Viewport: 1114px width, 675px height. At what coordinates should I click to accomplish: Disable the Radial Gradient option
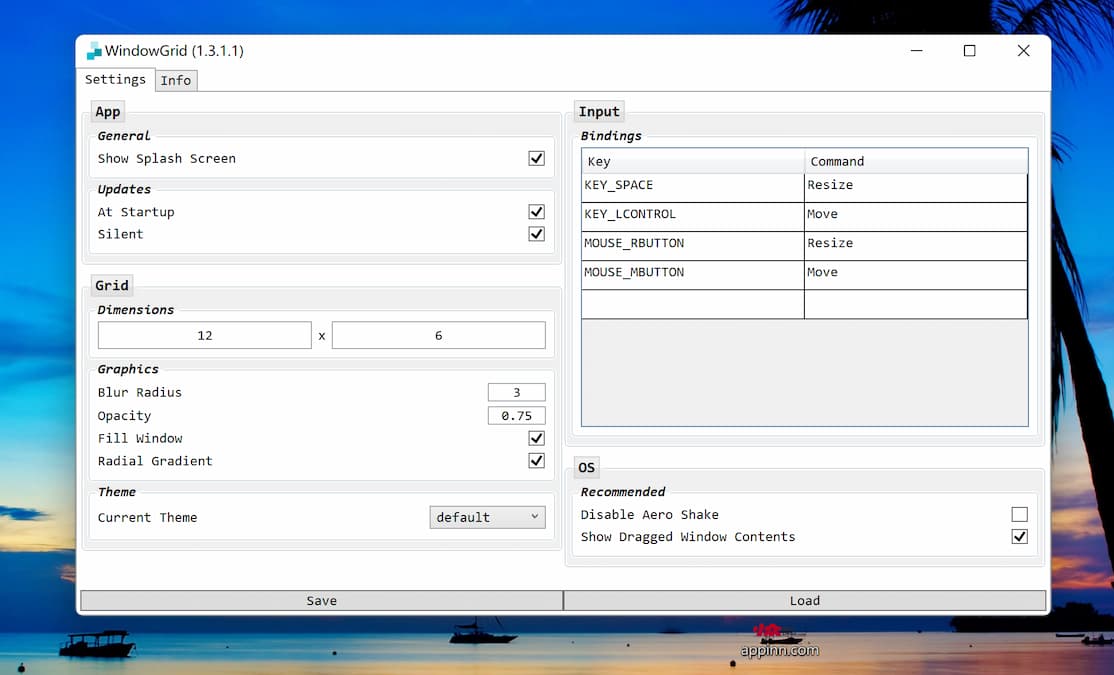tap(536, 461)
